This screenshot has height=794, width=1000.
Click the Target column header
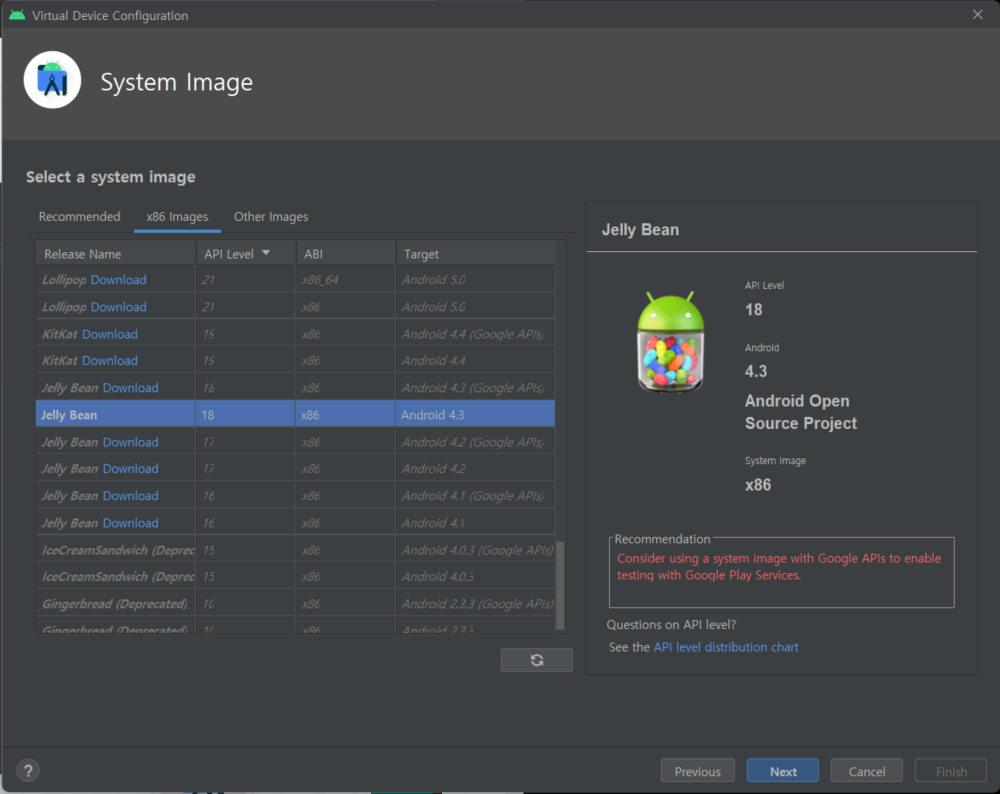click(476, 254)
